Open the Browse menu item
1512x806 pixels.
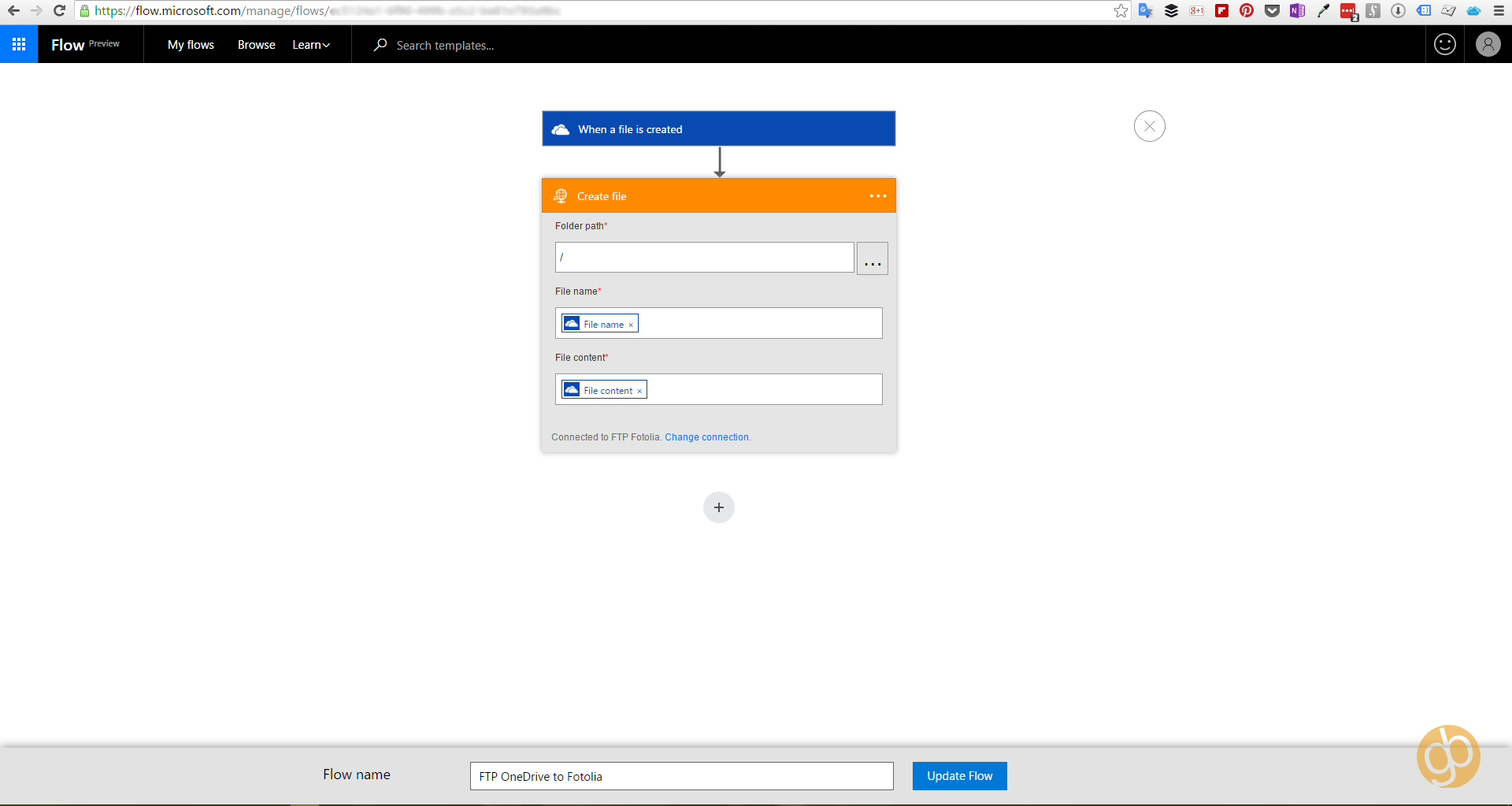tap(256, 45)
